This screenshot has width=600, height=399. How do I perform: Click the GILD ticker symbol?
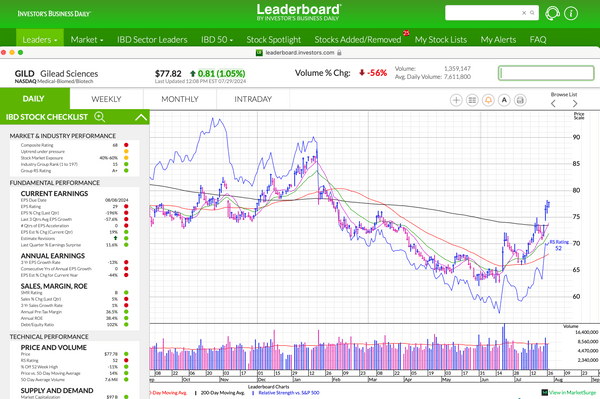[24, 73]
